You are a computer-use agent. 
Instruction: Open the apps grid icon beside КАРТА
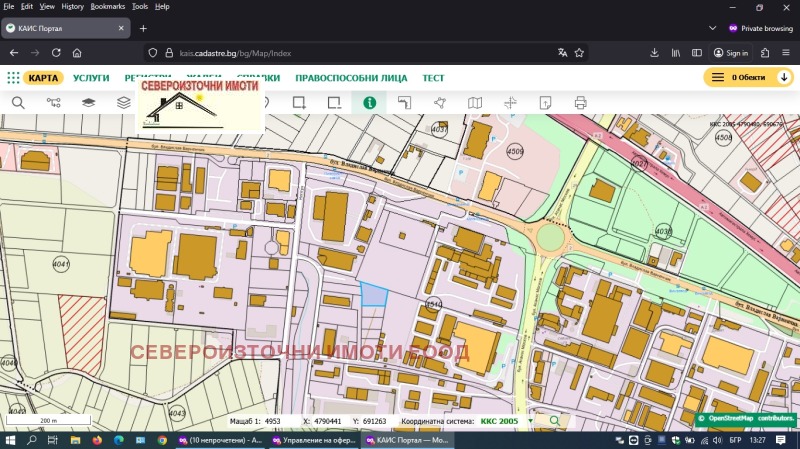coord(13,78)
